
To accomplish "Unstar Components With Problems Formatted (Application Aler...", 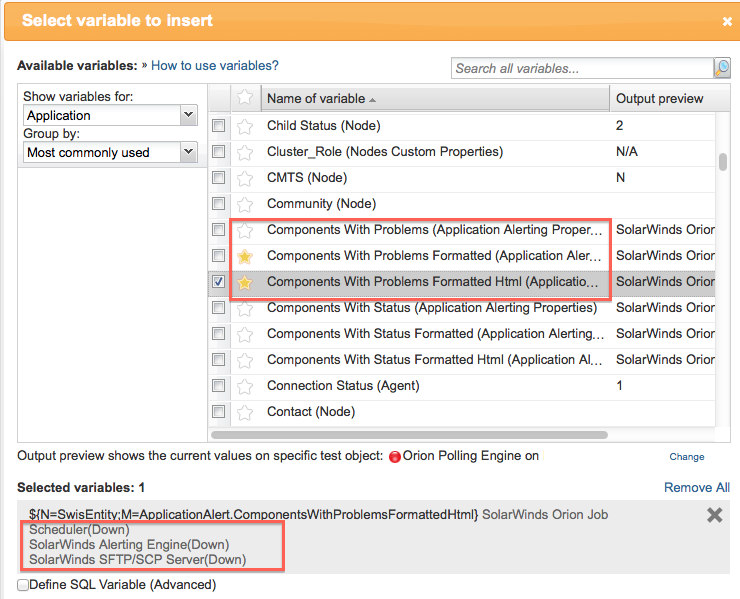I will [245, 256].
